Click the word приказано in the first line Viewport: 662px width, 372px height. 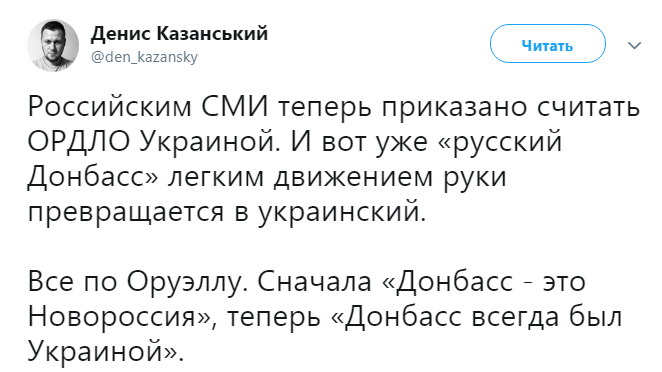point(455,107)
